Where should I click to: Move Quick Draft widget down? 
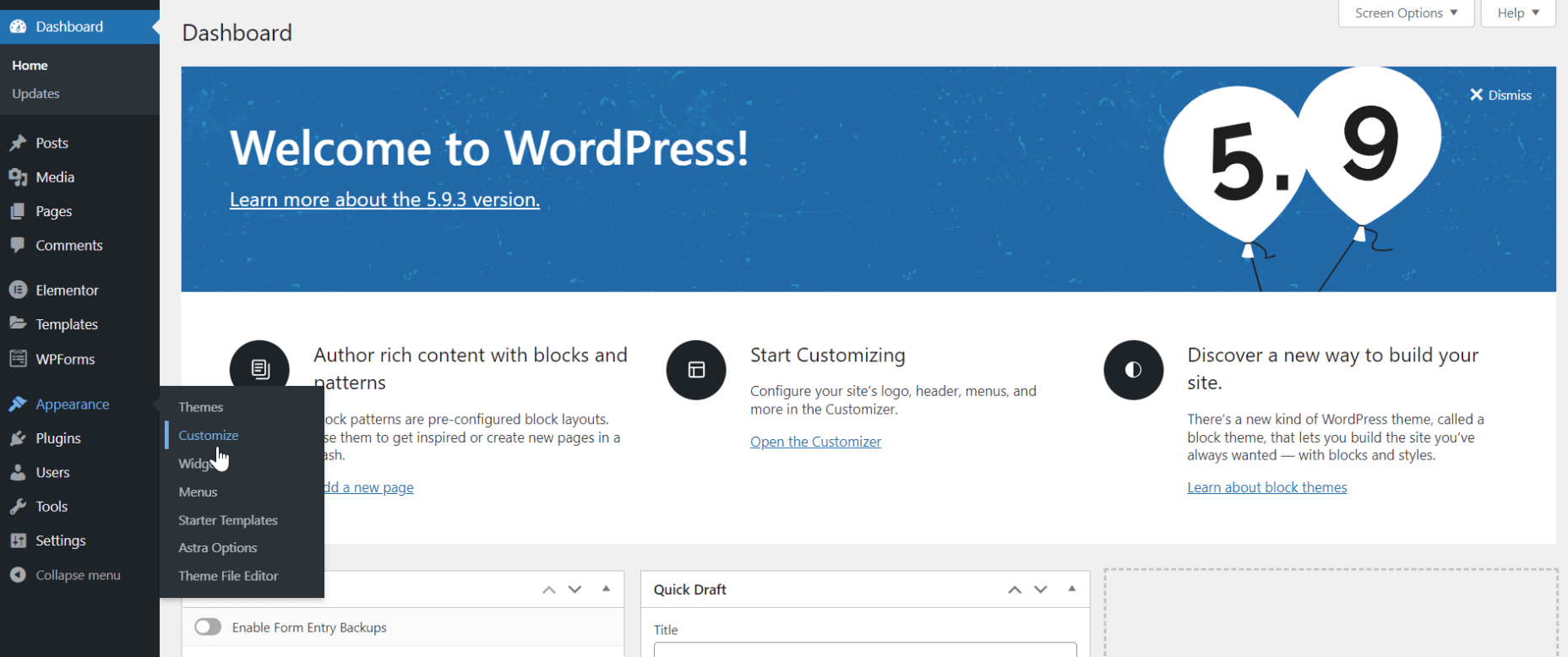pos(1041,589)
